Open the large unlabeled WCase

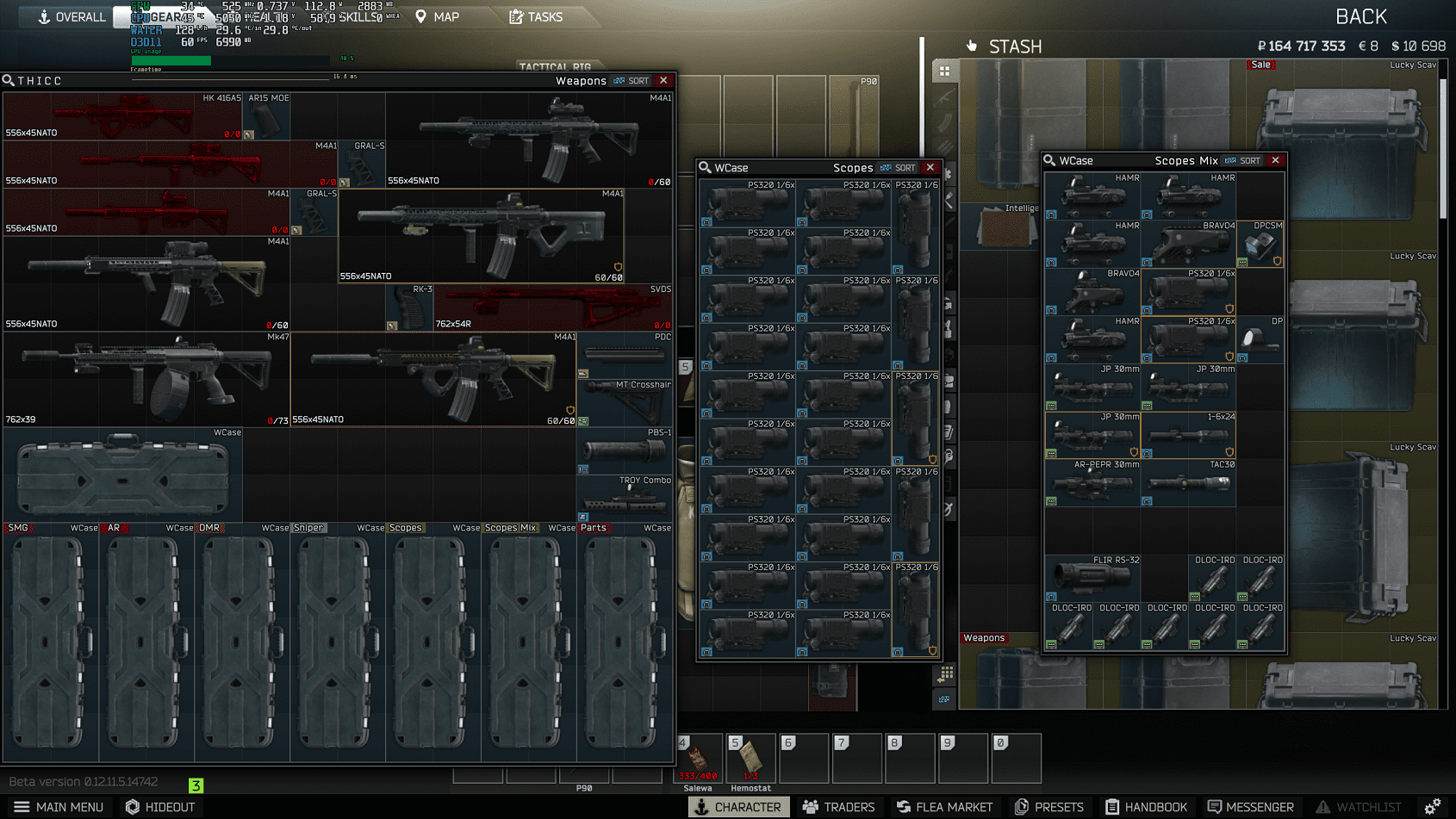pyautogui.click(x=122, y=475)
